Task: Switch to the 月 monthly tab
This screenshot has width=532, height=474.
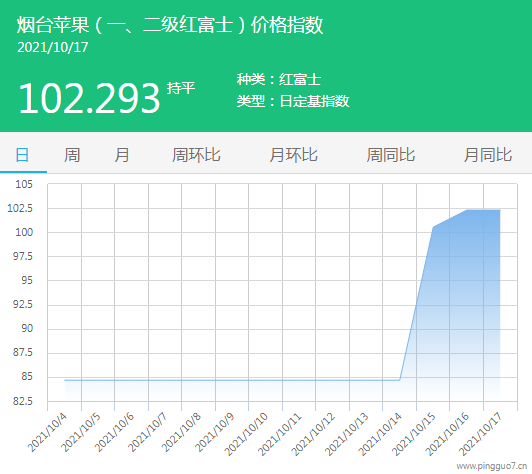Action: point(122,155)
